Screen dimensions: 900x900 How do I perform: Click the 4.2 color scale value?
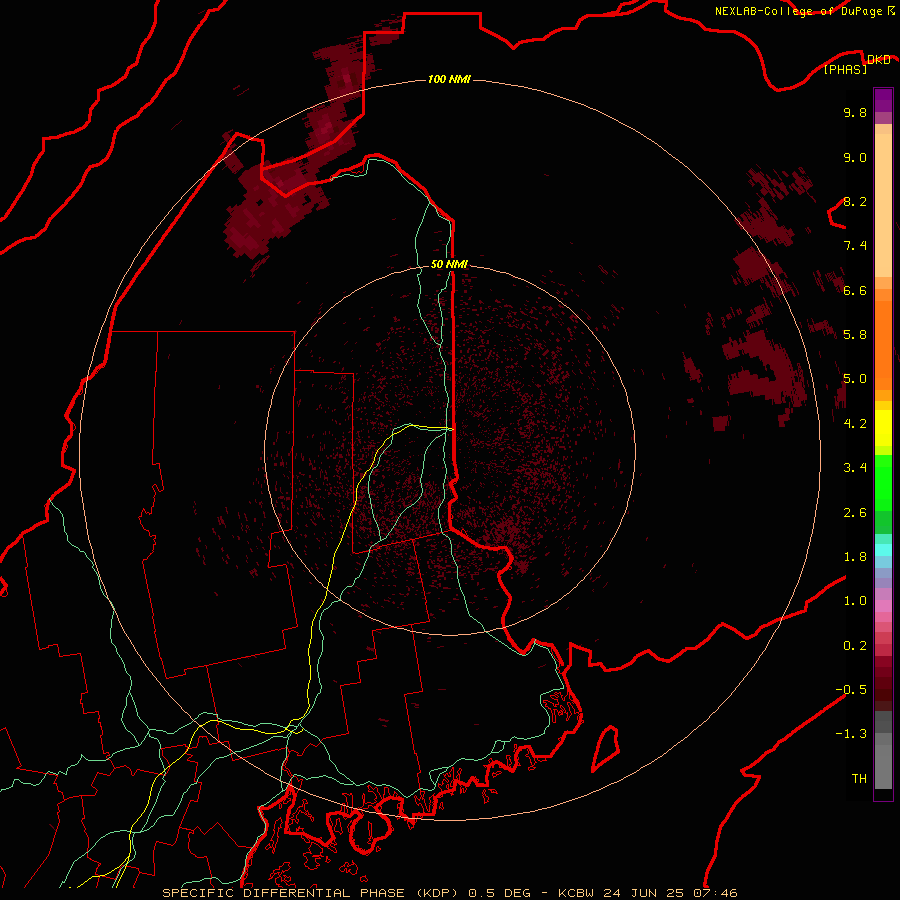pyautogui.click(x=855, y=424)
